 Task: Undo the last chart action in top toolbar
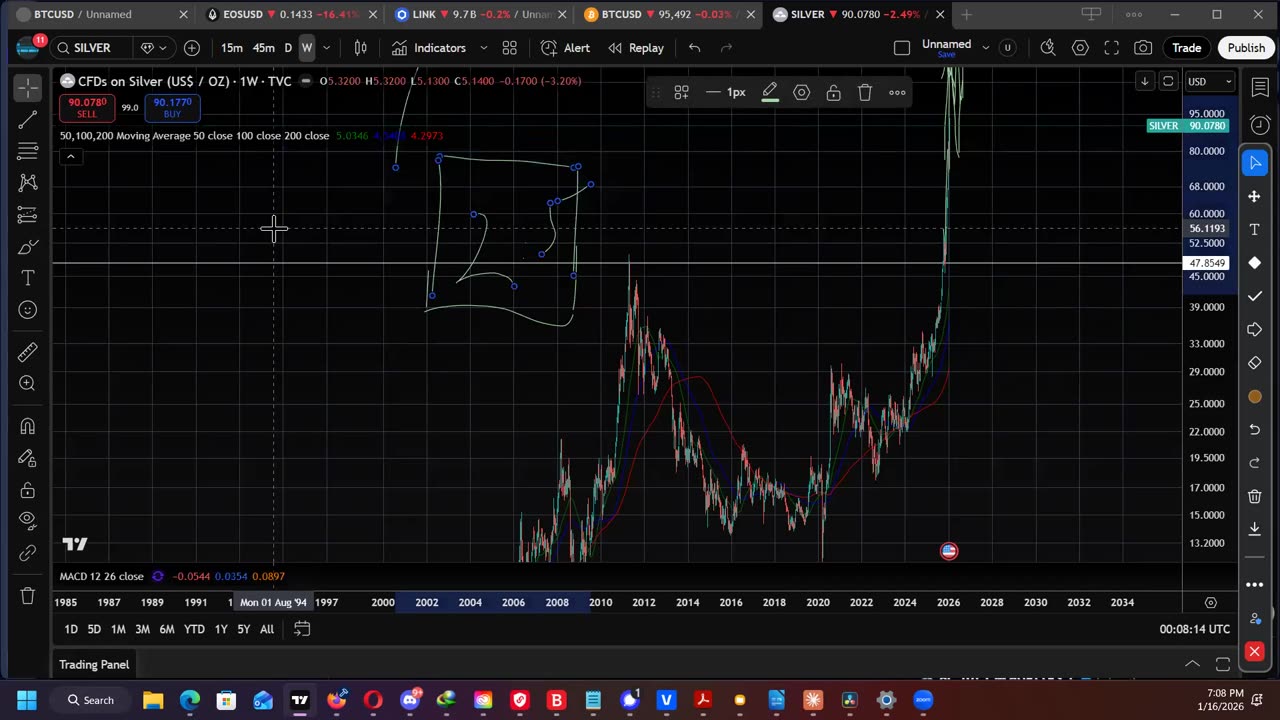(695, 48)
